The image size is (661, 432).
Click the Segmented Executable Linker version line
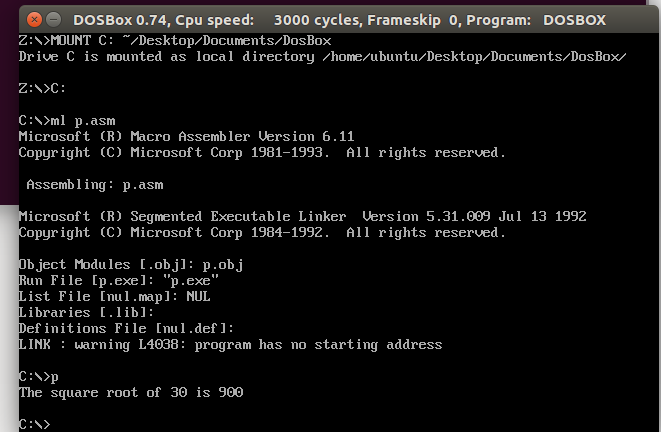pos(302,216)
